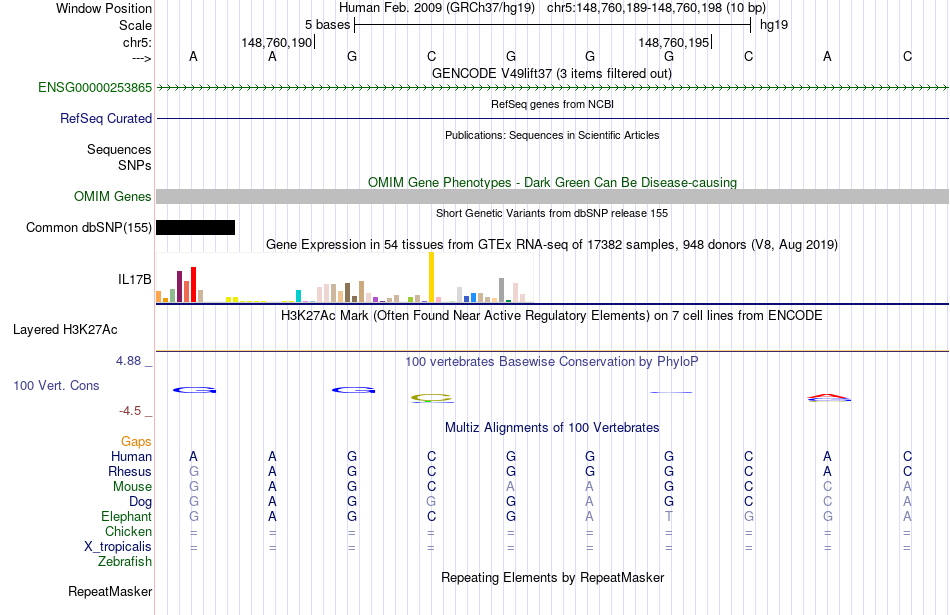Screen dimensions: 950x615
Task: Select the Rhesus species row label
Action: pos(130,471)
